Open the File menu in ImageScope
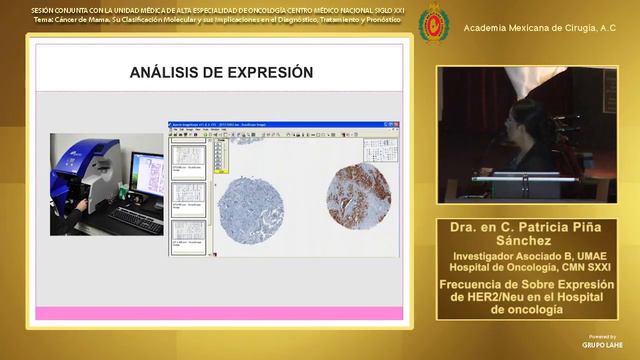The image size is (640, 360). click(x=175, y=129)
